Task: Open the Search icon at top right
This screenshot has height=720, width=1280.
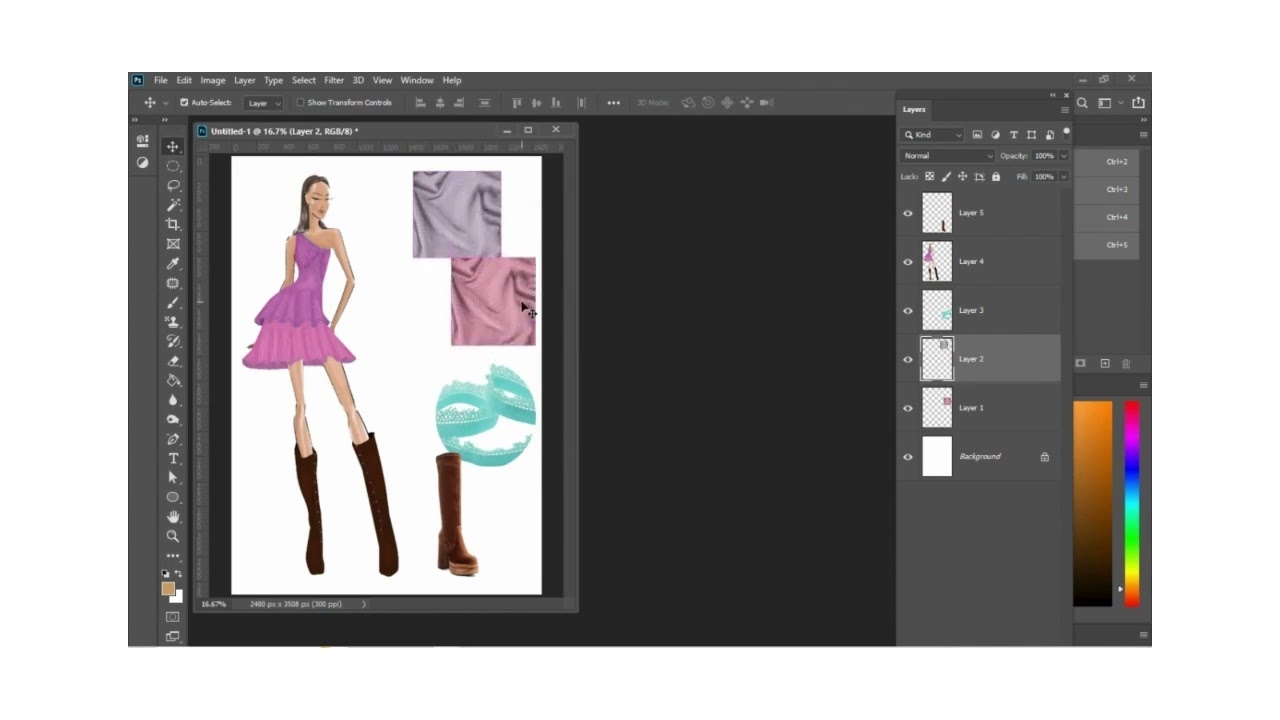Action: click(1082, 103)
